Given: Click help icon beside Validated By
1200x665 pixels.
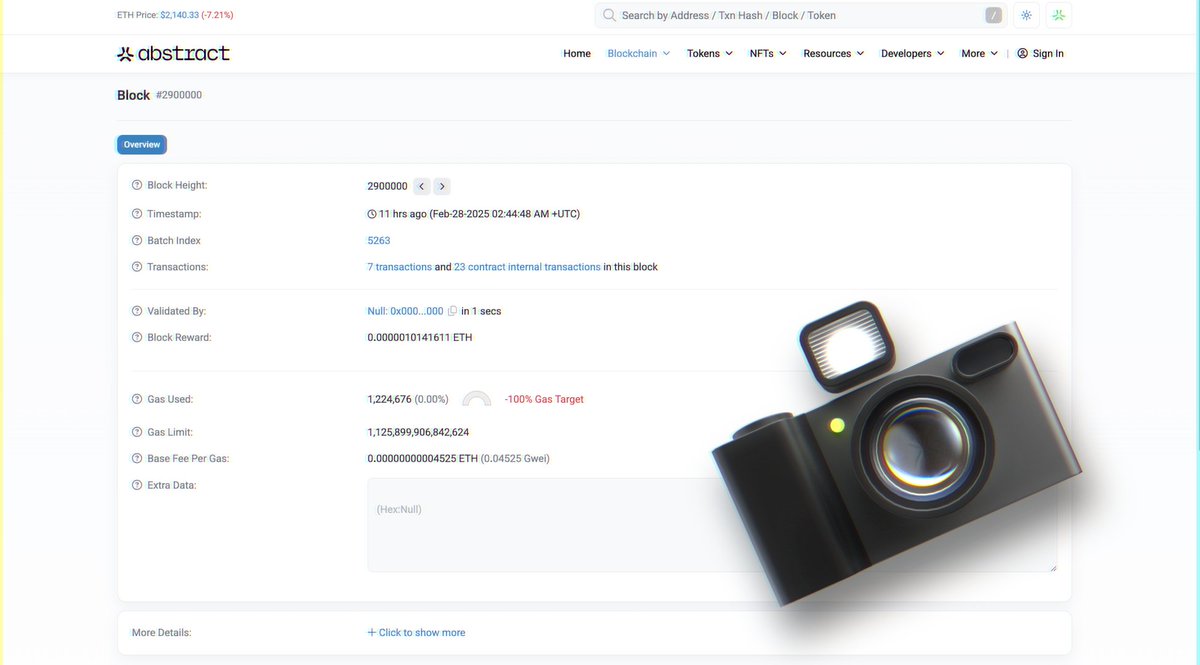Looking at the screenshot, I should point(137,311).
